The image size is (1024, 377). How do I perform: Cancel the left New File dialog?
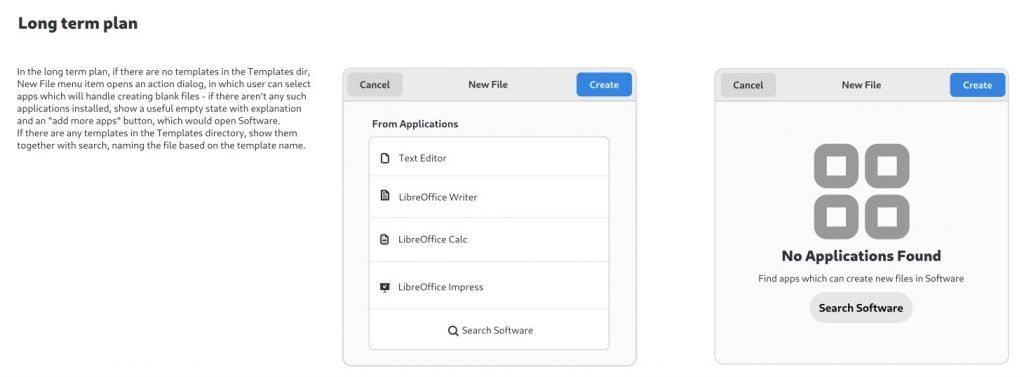point(375,84)
